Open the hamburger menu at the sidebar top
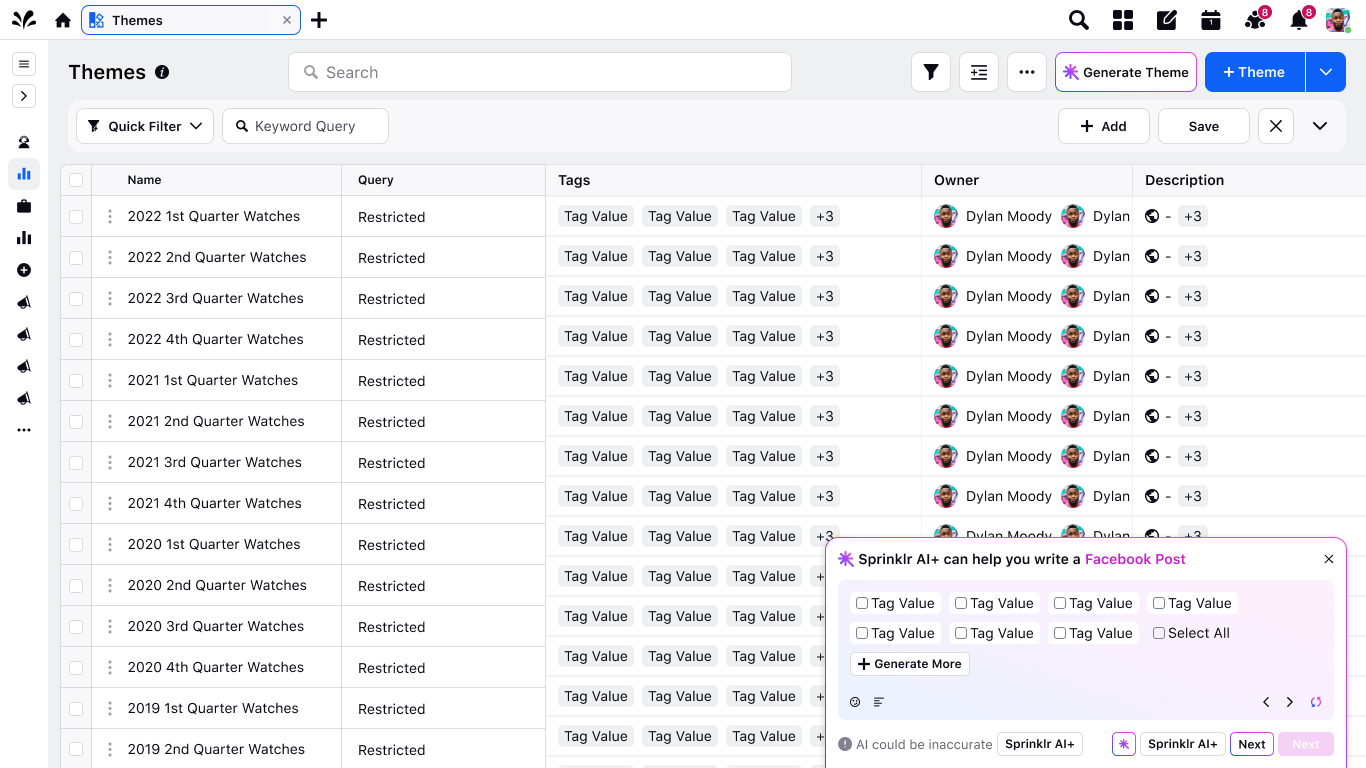Image resolution: width=1366 pixels, height=768 pixels. point(24,64)
